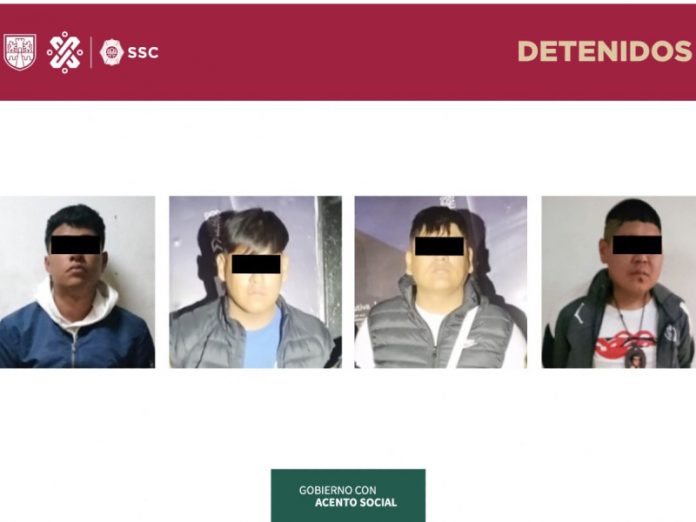
Task: Open the photo of the man in a blue t-shirt
Action: (x=255, y=282)
